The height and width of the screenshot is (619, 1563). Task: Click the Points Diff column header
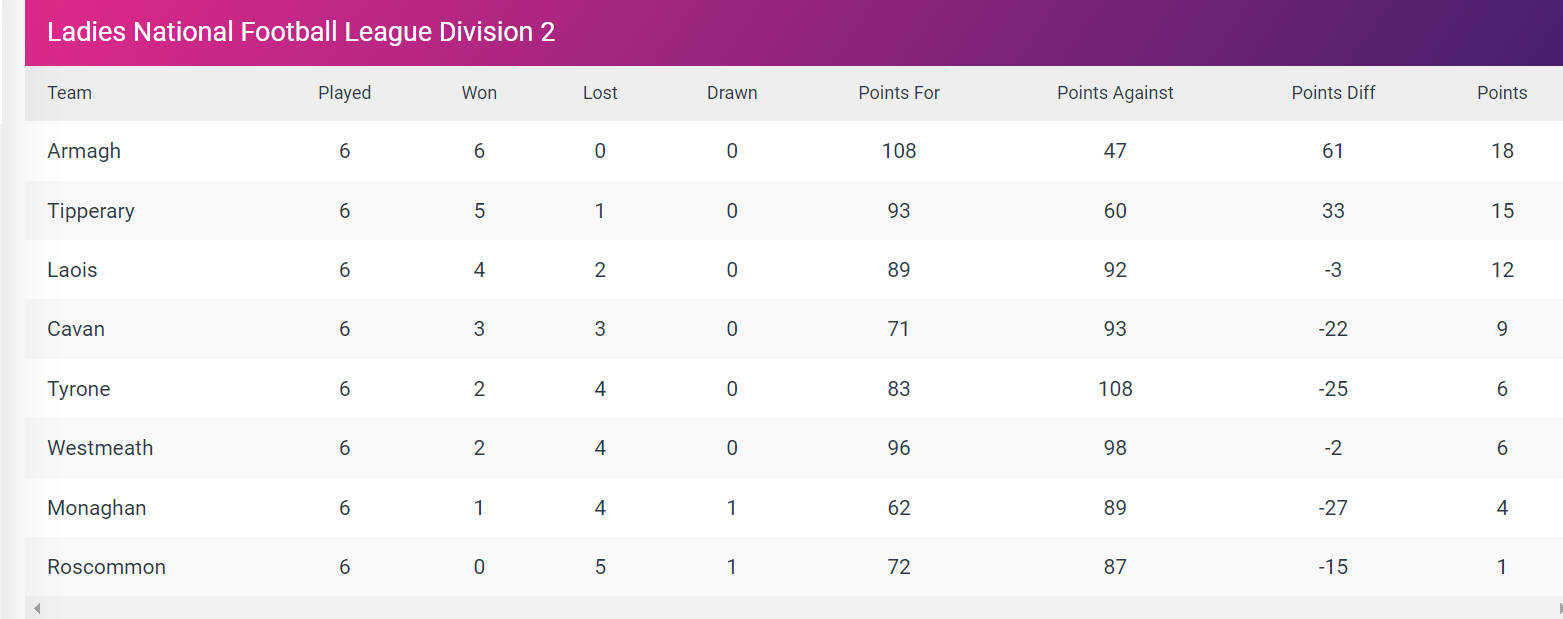pyautogui.click(x=1333, y=93)
